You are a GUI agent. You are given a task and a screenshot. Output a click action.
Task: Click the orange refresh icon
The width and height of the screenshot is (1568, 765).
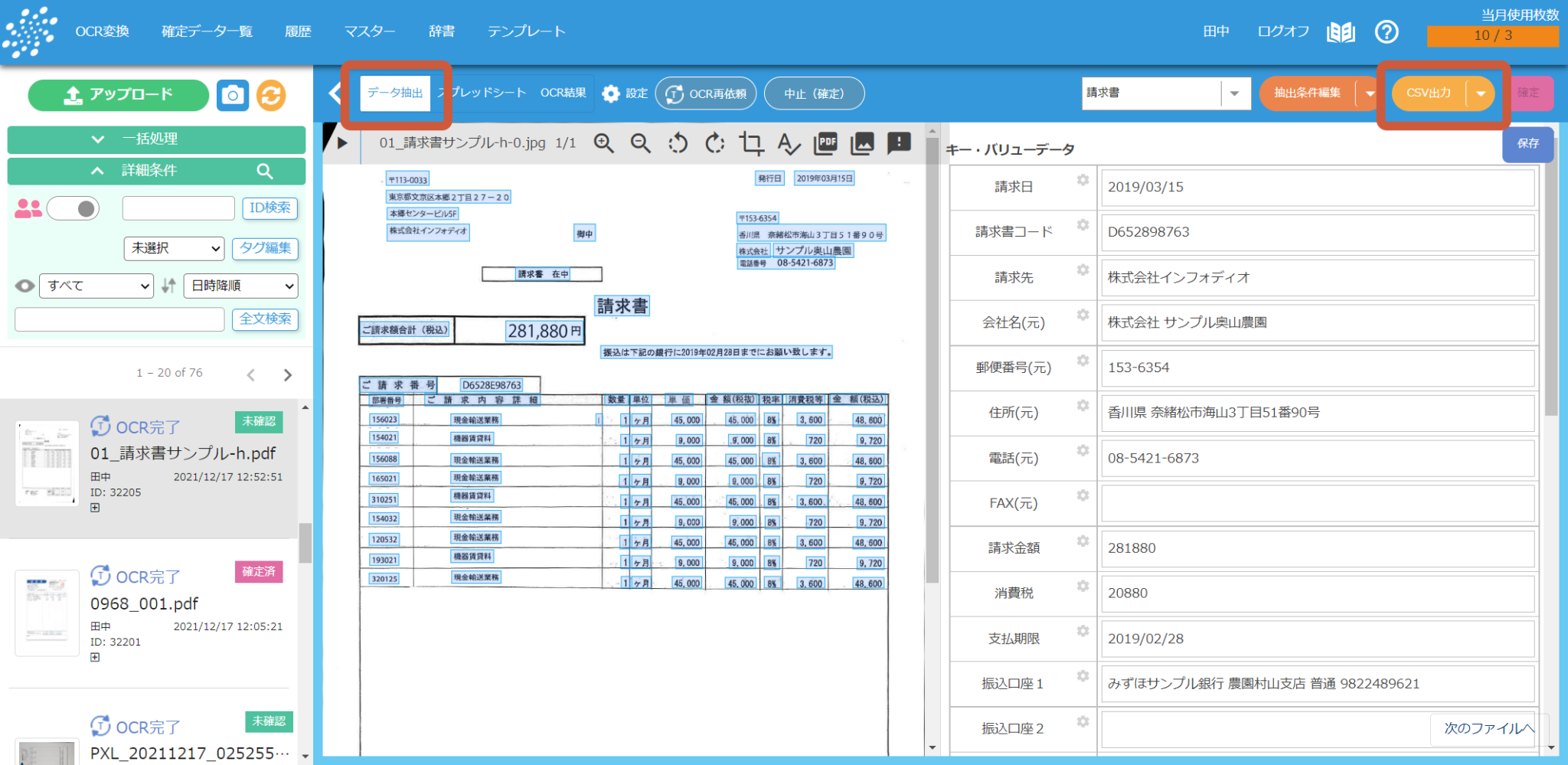tap(271, 95)
